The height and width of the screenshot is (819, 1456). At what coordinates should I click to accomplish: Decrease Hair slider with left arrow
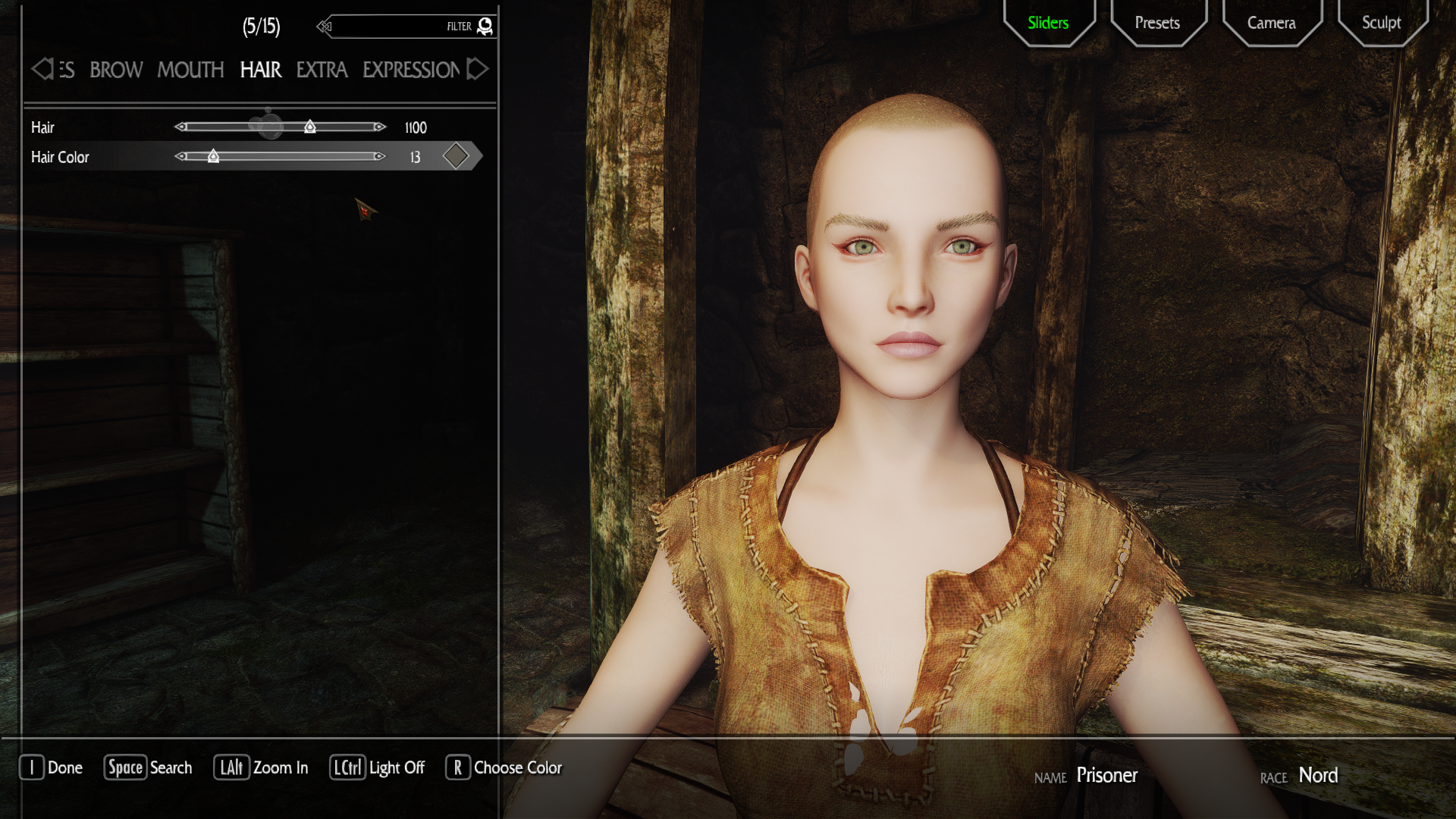180,127
